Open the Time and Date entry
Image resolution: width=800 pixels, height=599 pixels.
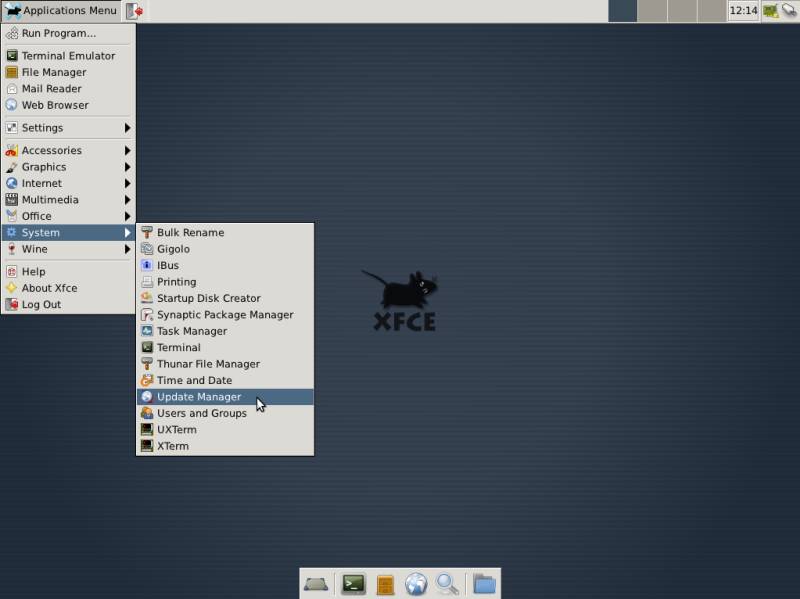point(225,381)
